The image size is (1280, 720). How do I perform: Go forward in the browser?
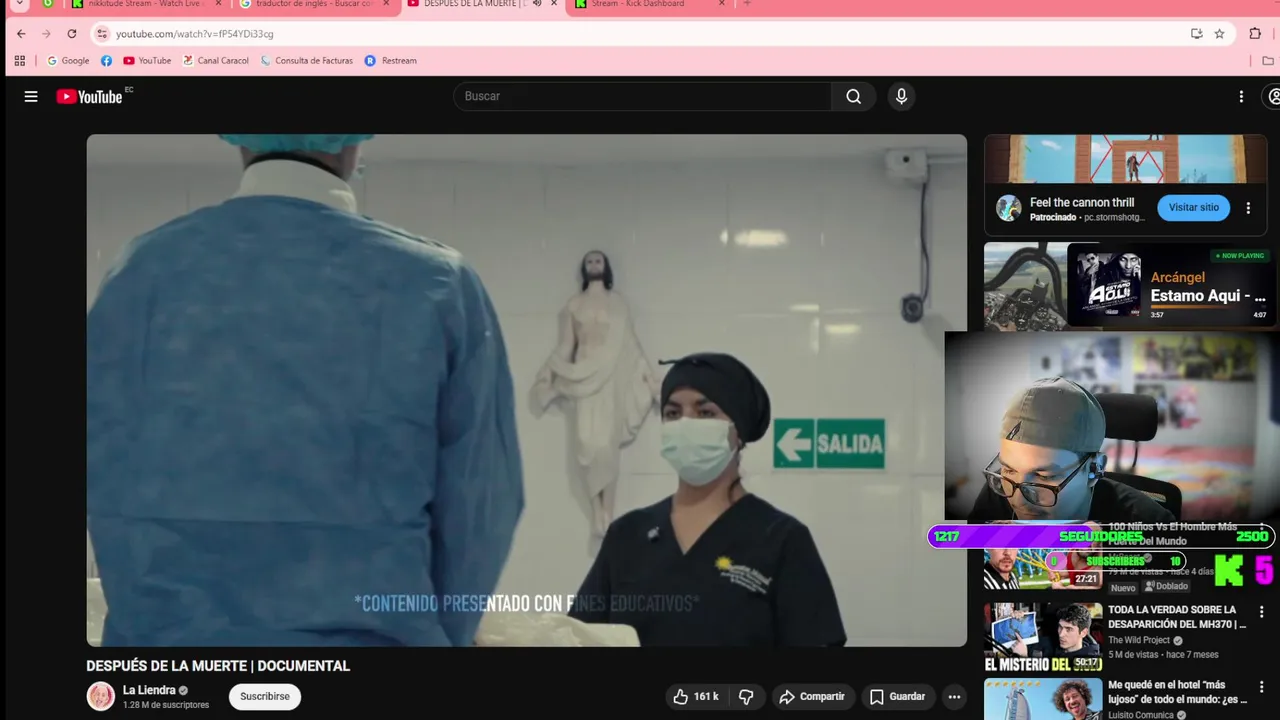[x=46, y=33]
